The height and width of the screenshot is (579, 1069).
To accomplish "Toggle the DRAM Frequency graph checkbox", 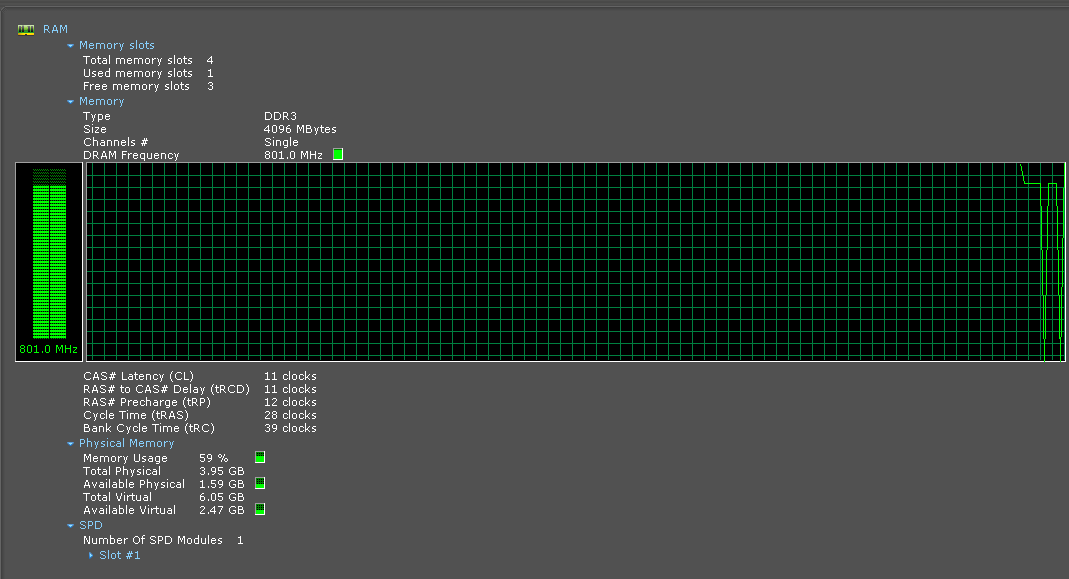I will pos(338,155).
